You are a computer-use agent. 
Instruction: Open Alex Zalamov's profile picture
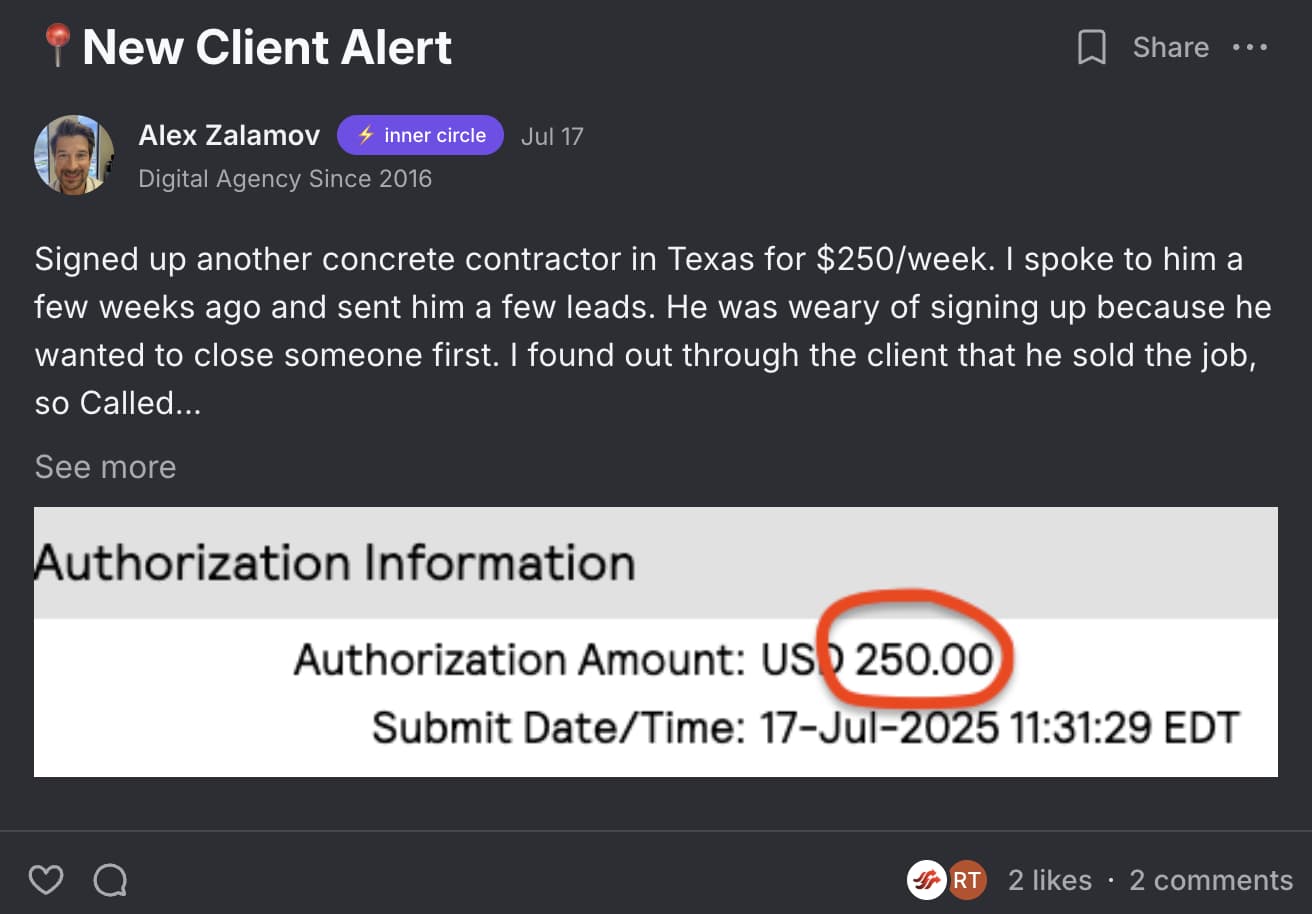pos(74,155)
